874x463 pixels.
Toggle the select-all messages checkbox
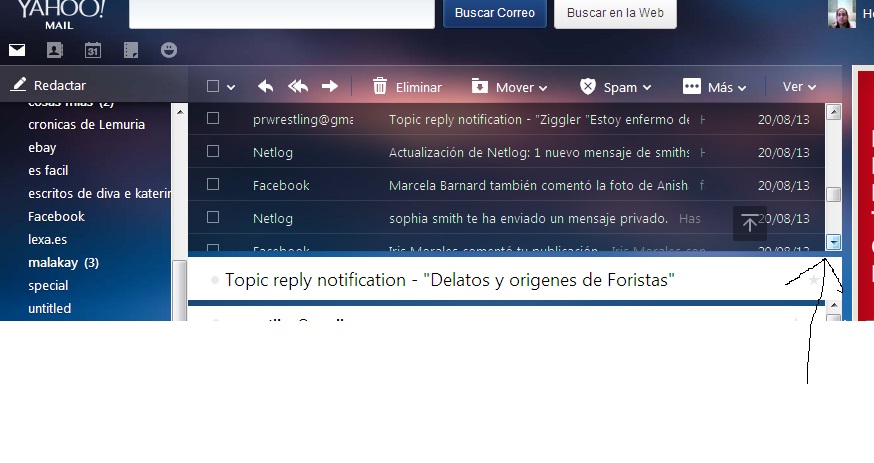(213, 86)
